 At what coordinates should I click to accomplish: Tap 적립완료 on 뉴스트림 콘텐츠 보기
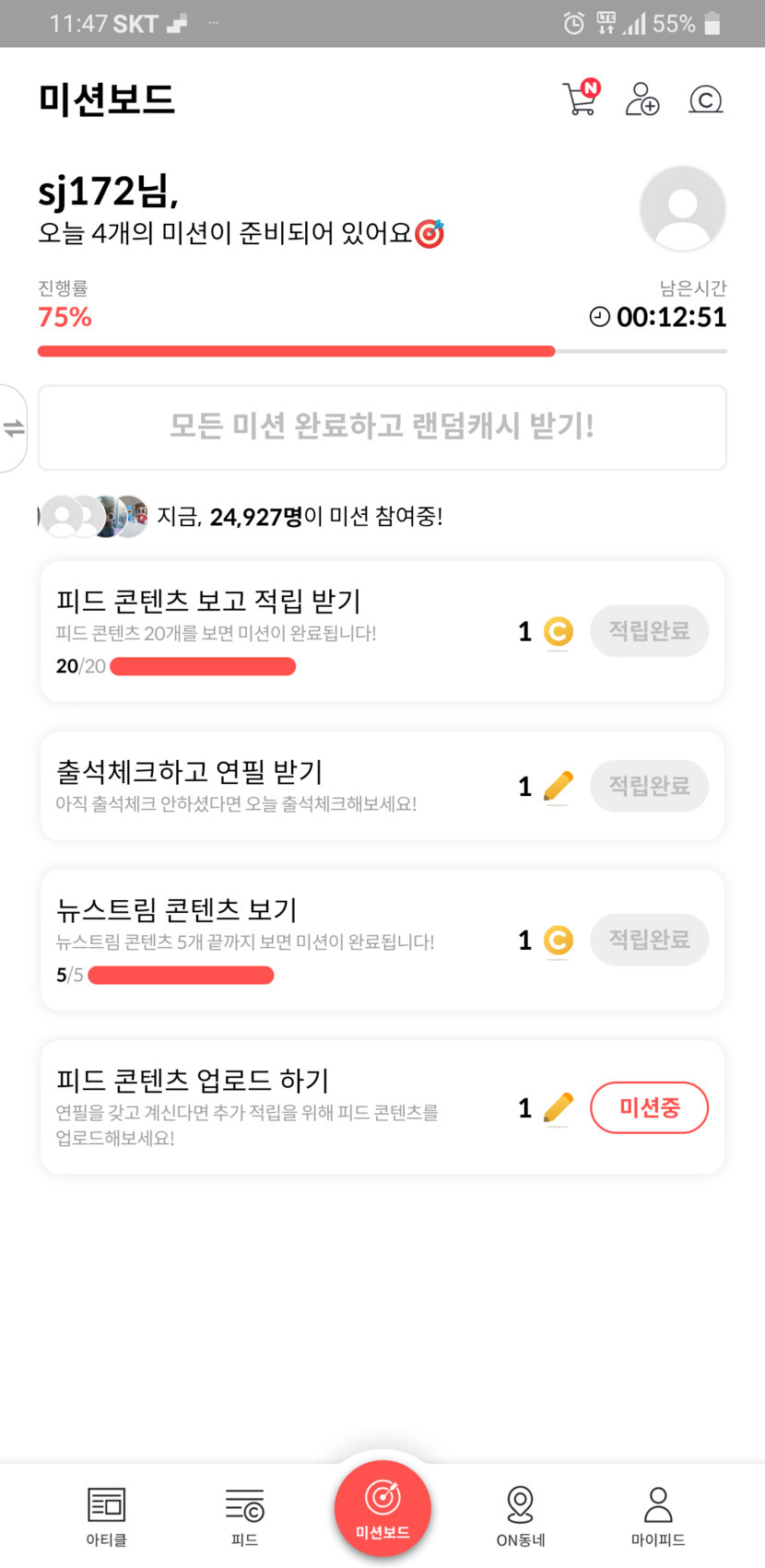click(x=649, y=940)
